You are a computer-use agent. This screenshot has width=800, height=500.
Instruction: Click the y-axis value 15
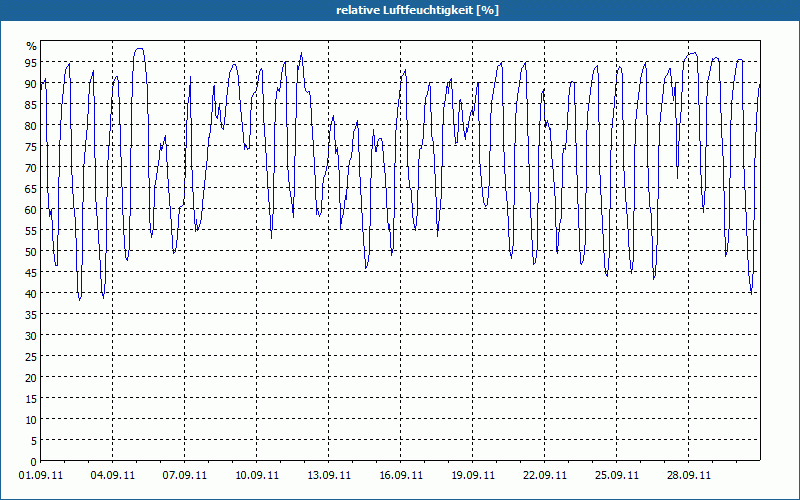pos(31,398)
